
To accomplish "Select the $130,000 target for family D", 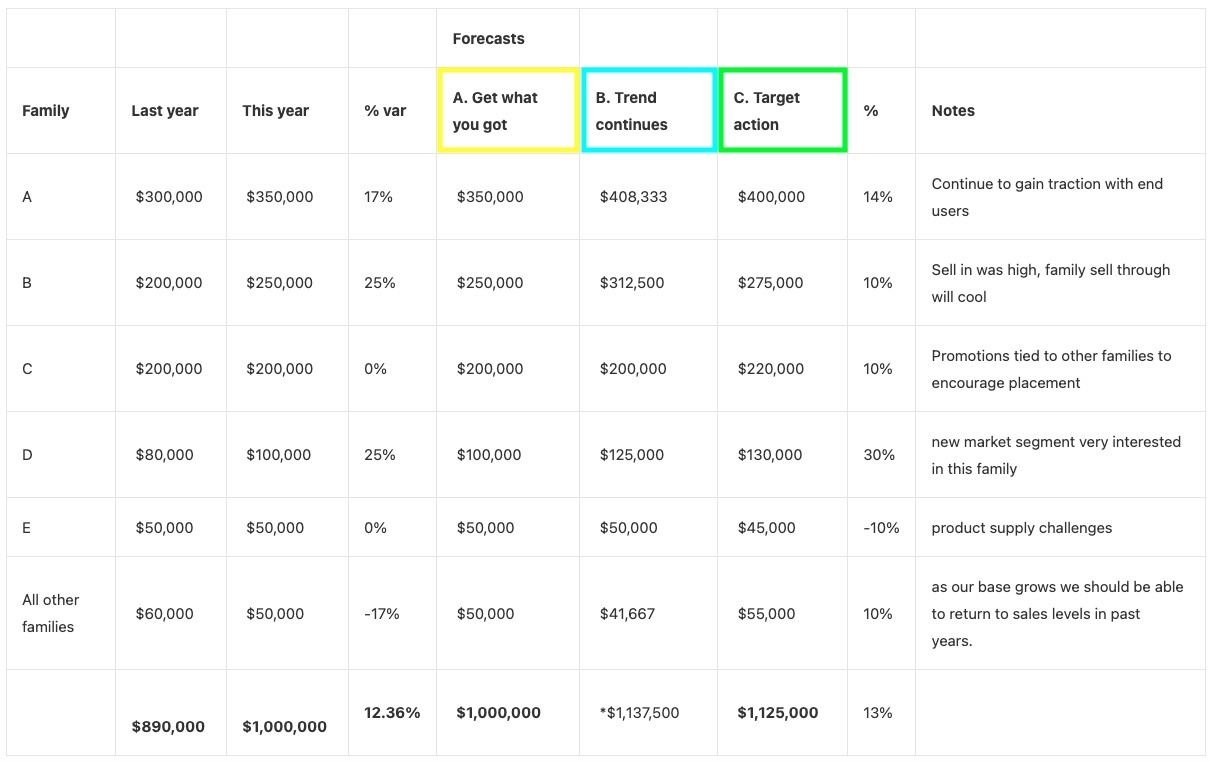I will click(770, 455).
